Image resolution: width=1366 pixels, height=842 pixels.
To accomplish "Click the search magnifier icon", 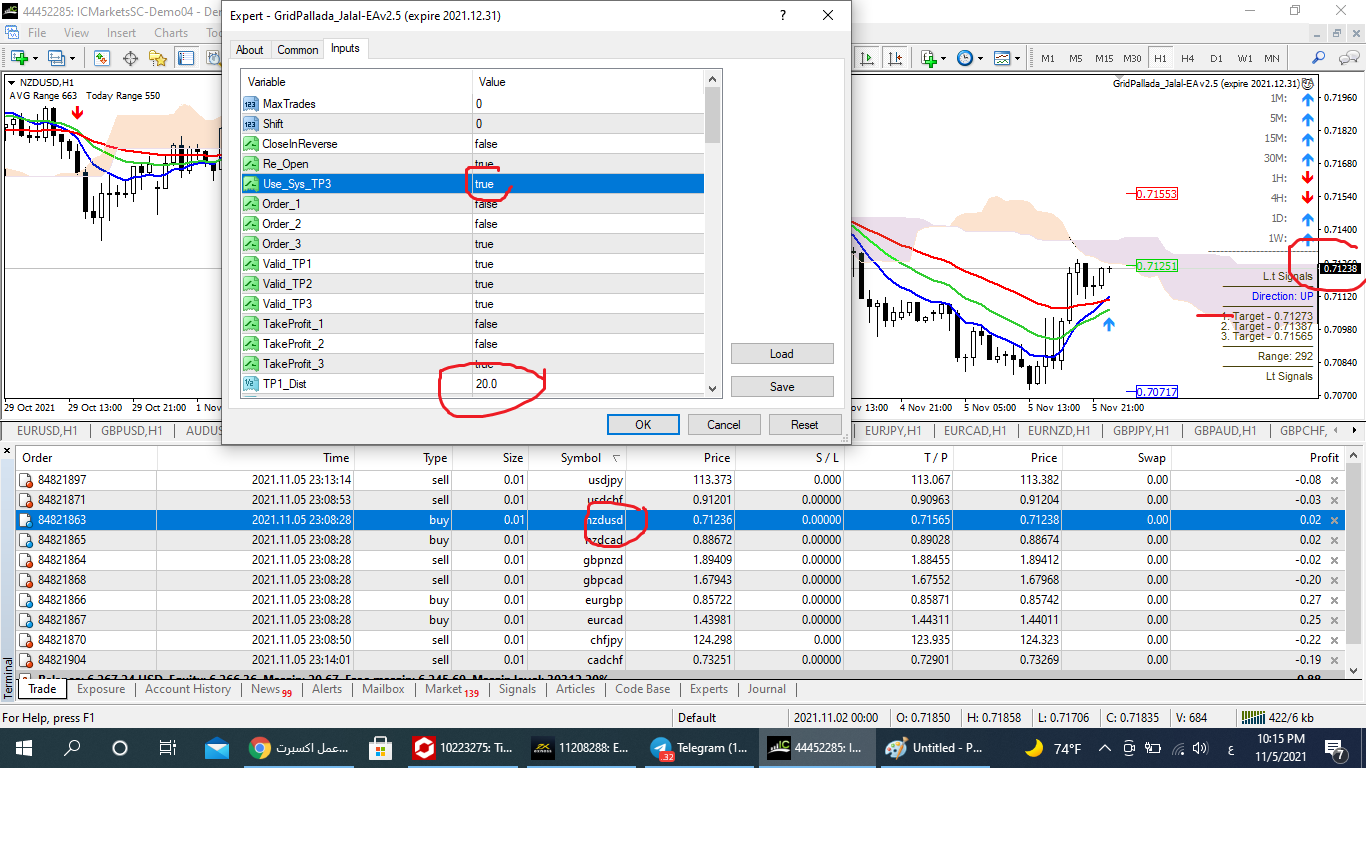I will [x=1319, y=58].
